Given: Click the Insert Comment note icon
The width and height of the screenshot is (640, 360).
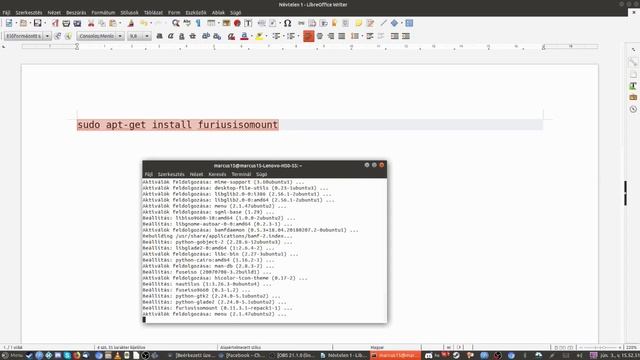Looking at the screenshot, I should tap(358, 23).
